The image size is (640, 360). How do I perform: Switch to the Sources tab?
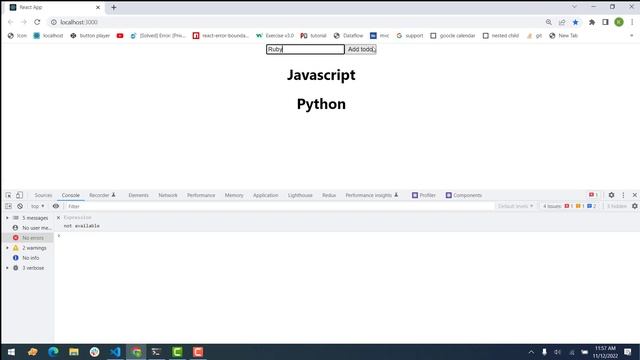[x=43, y=196]
